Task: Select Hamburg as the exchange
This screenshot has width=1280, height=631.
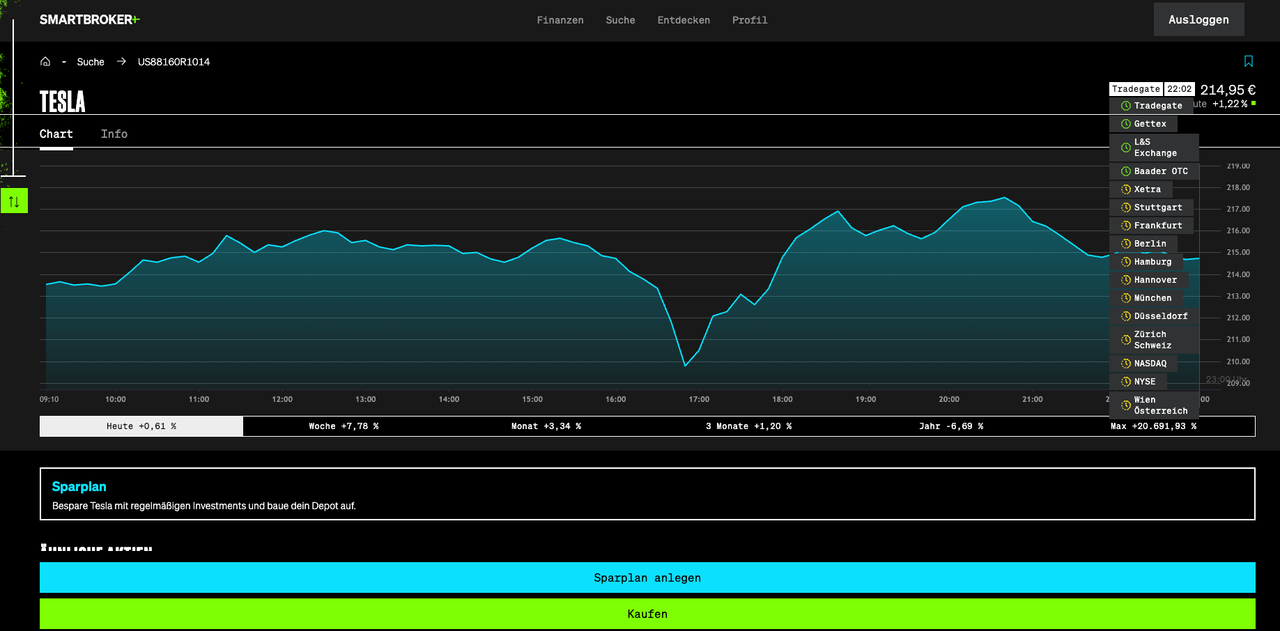Action: pos(1146,261)
